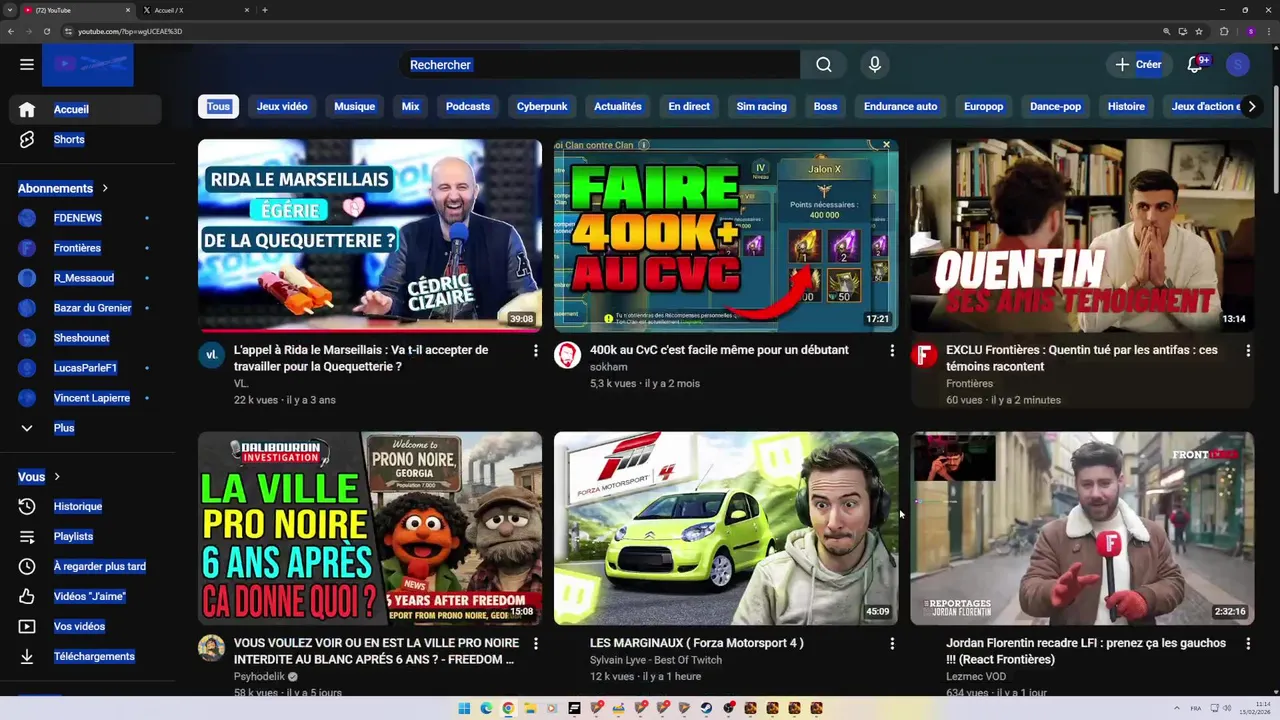The width and height of the screenshot is (1280, 720).
Task: Go to Accueil in the sidebar
Action: (x=85, y=110)
